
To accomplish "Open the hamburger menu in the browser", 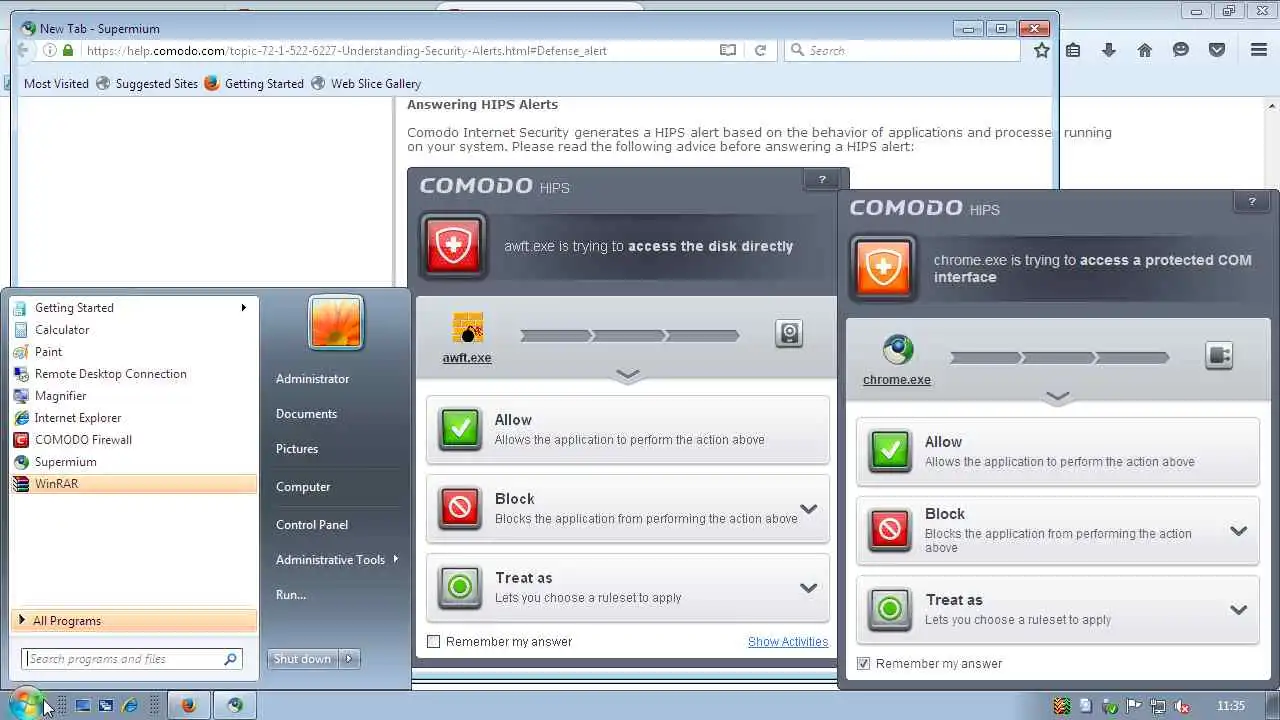I will [x=1259, y=50].
